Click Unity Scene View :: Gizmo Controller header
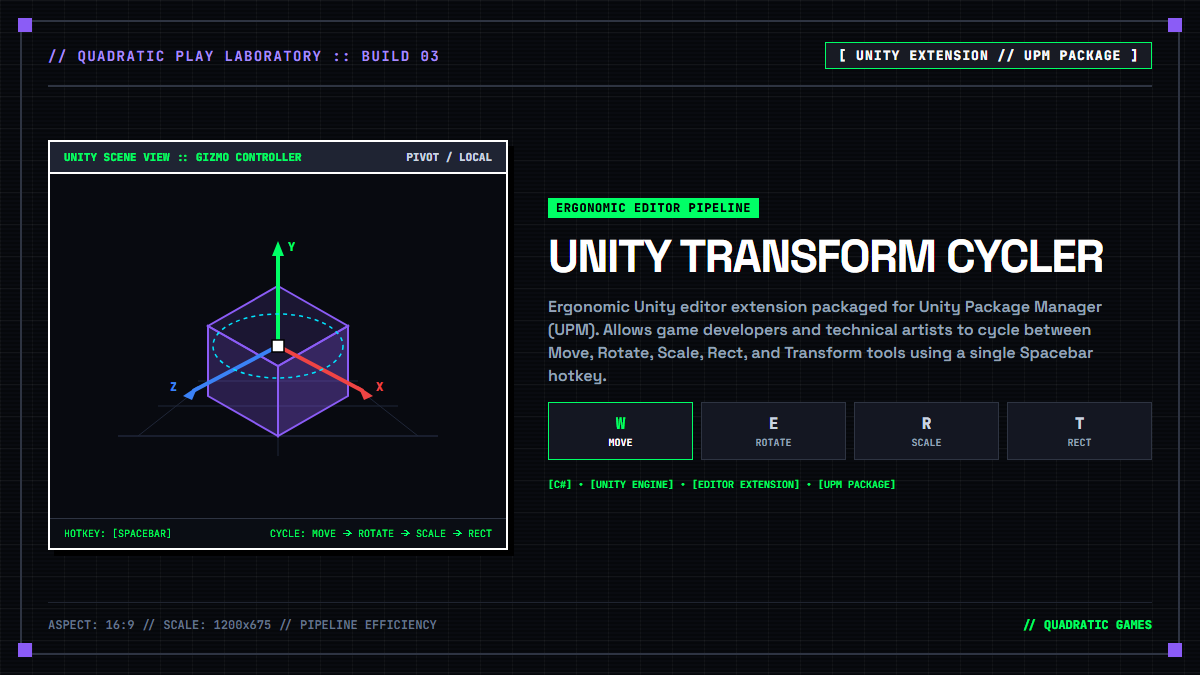Screen dimensions: 1200x675 tap(183, 157)
